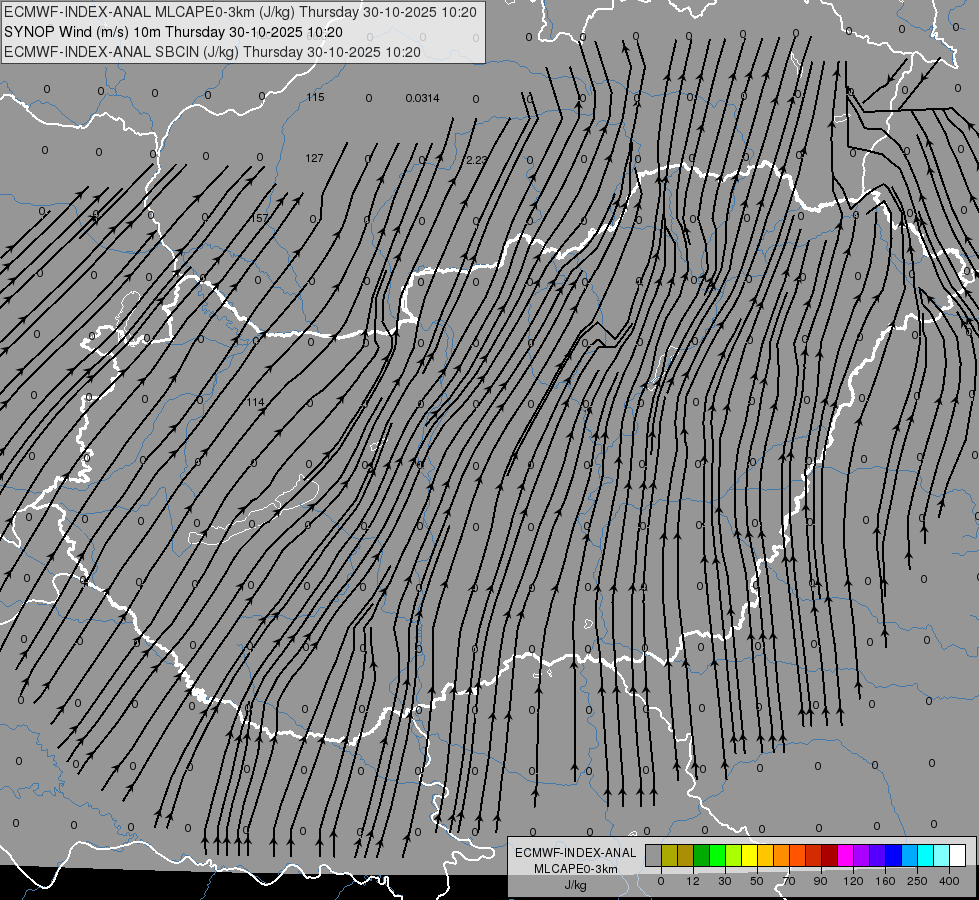Viewport: 979px width, 900px height.
Task: Click the legend scale value 30
Action: (x=725, y=881)
